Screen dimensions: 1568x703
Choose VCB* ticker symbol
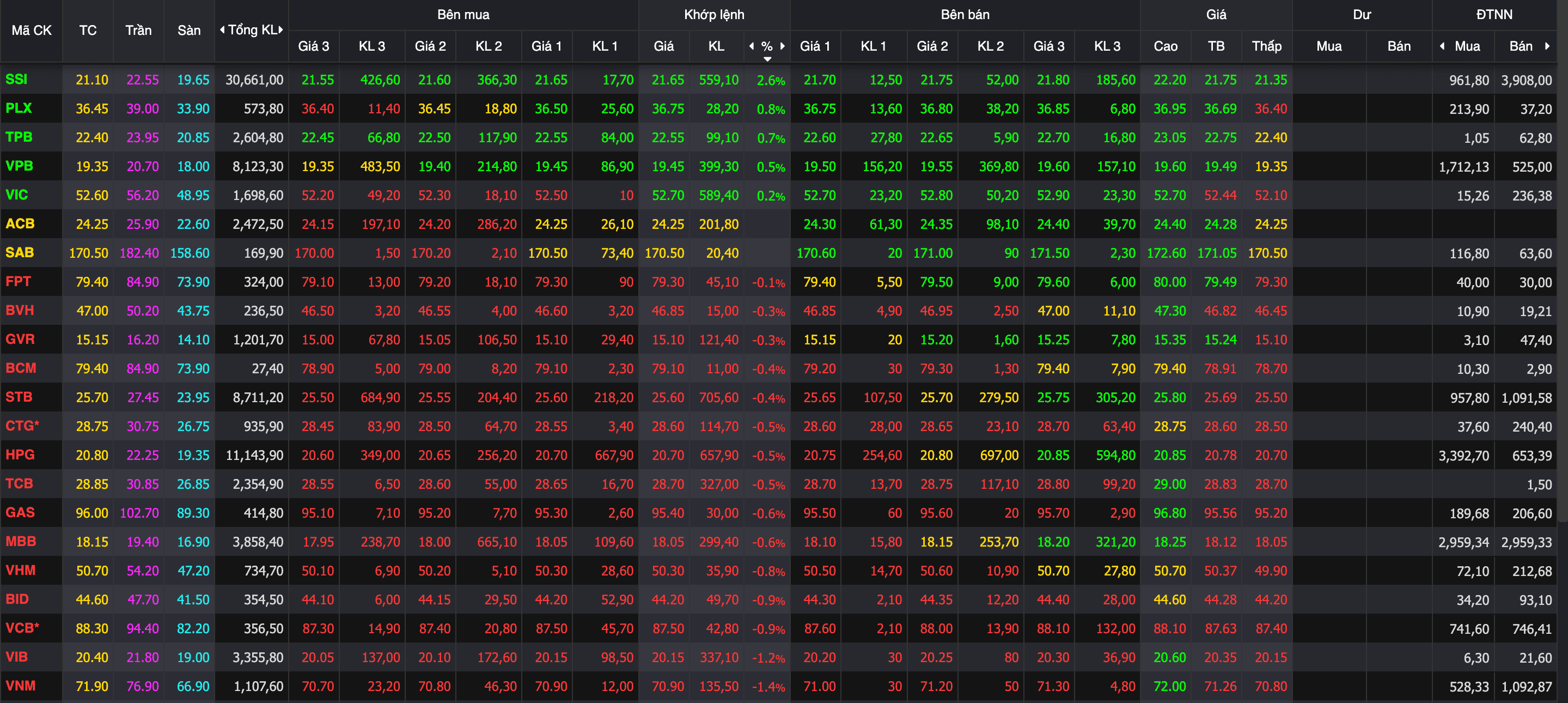click(22, 628)
